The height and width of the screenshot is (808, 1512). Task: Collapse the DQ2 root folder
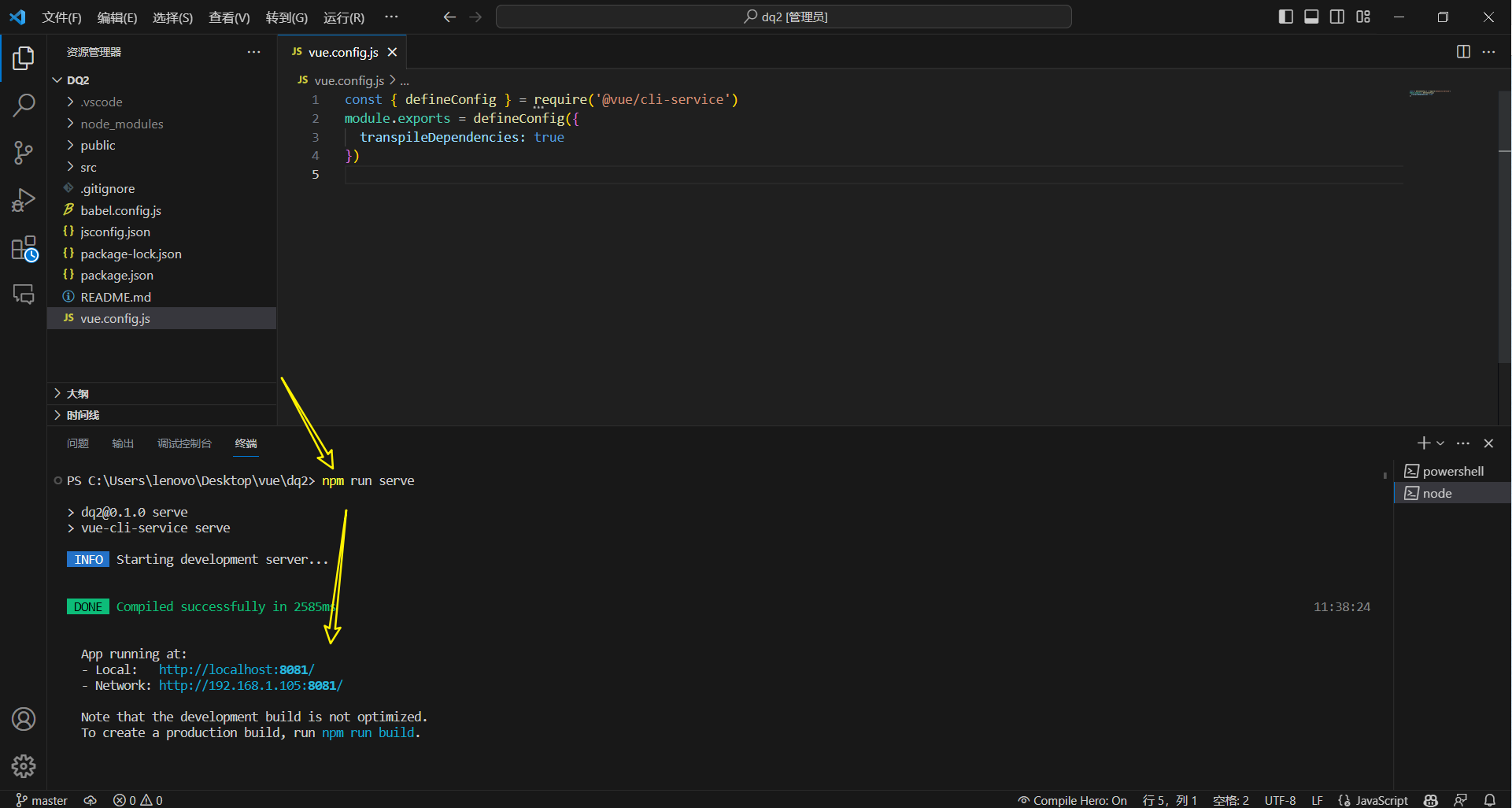coord(57,80)
